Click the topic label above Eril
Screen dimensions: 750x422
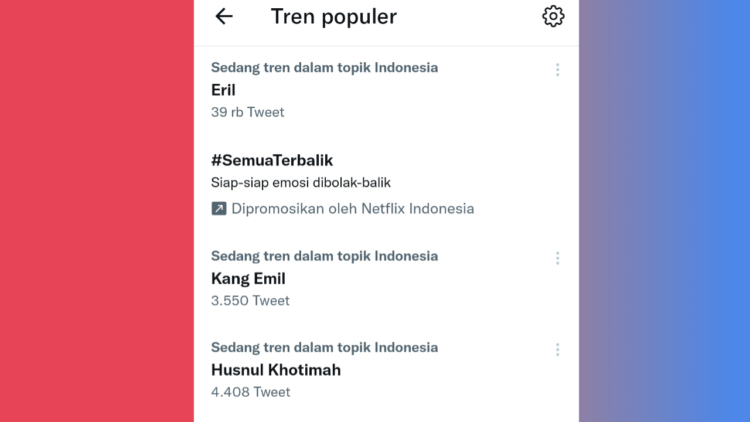tap(324, 68)
